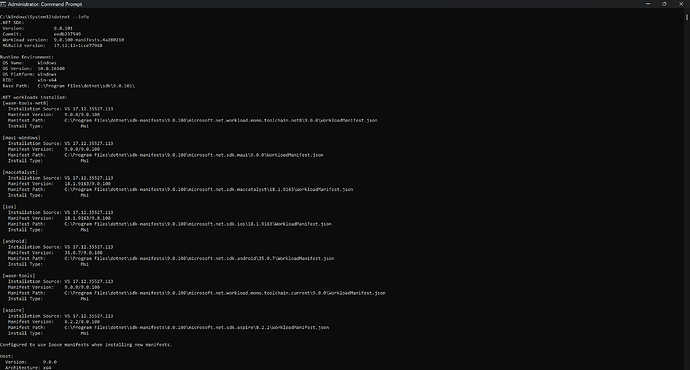The height and width of the screenshot is (370, 690).
Task: Click the '[aspire]' workload name
Action: pos(13,310)
